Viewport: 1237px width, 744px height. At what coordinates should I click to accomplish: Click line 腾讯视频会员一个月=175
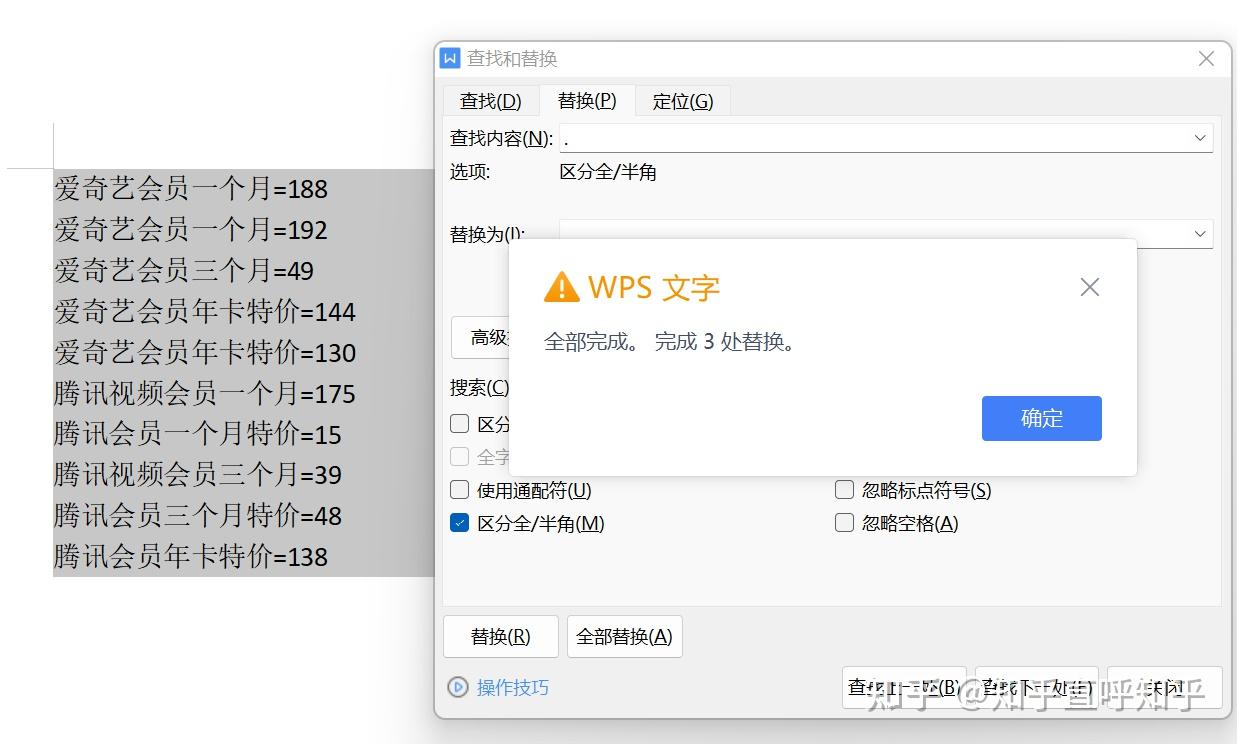tap(205, 393)
